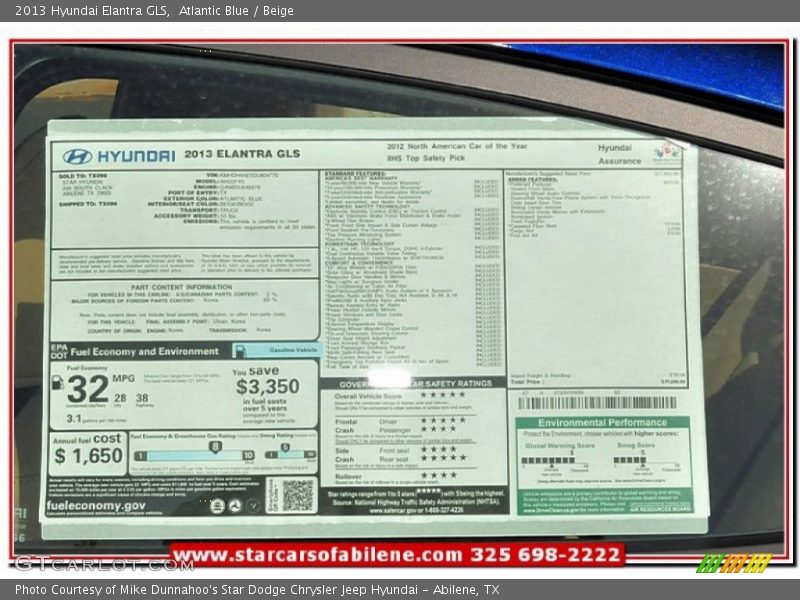The image size is (800, 600).
Task: Click the QR code on the fuel label
Action: (297, 495)
